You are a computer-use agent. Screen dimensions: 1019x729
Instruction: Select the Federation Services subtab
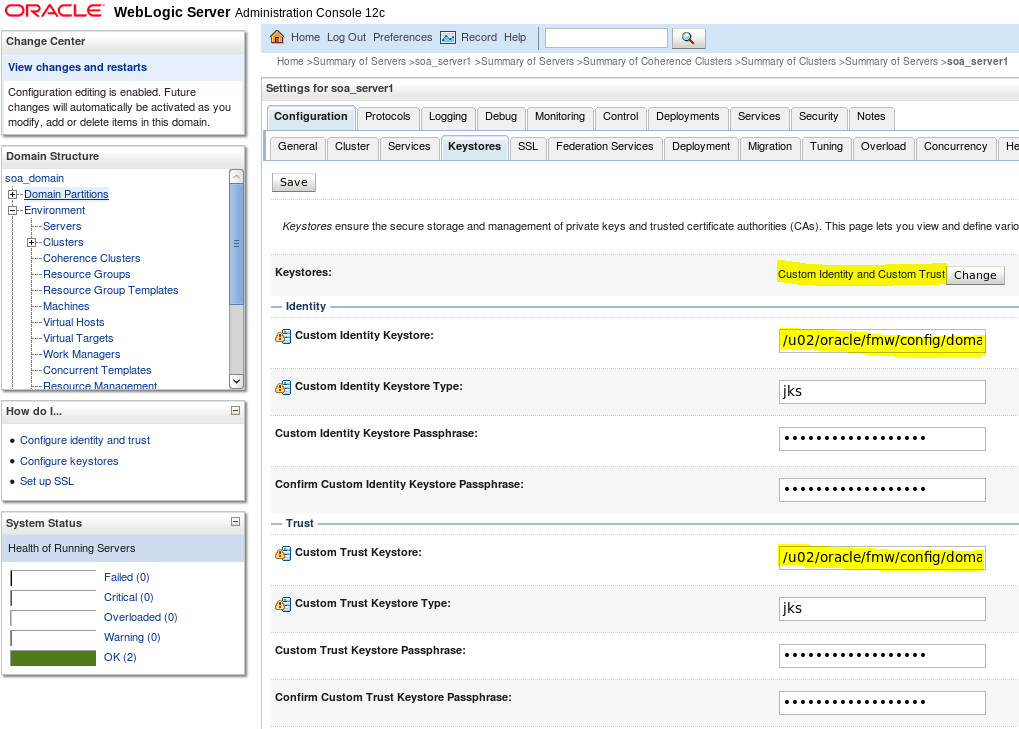pyautogui.click(x=604, y=147)
